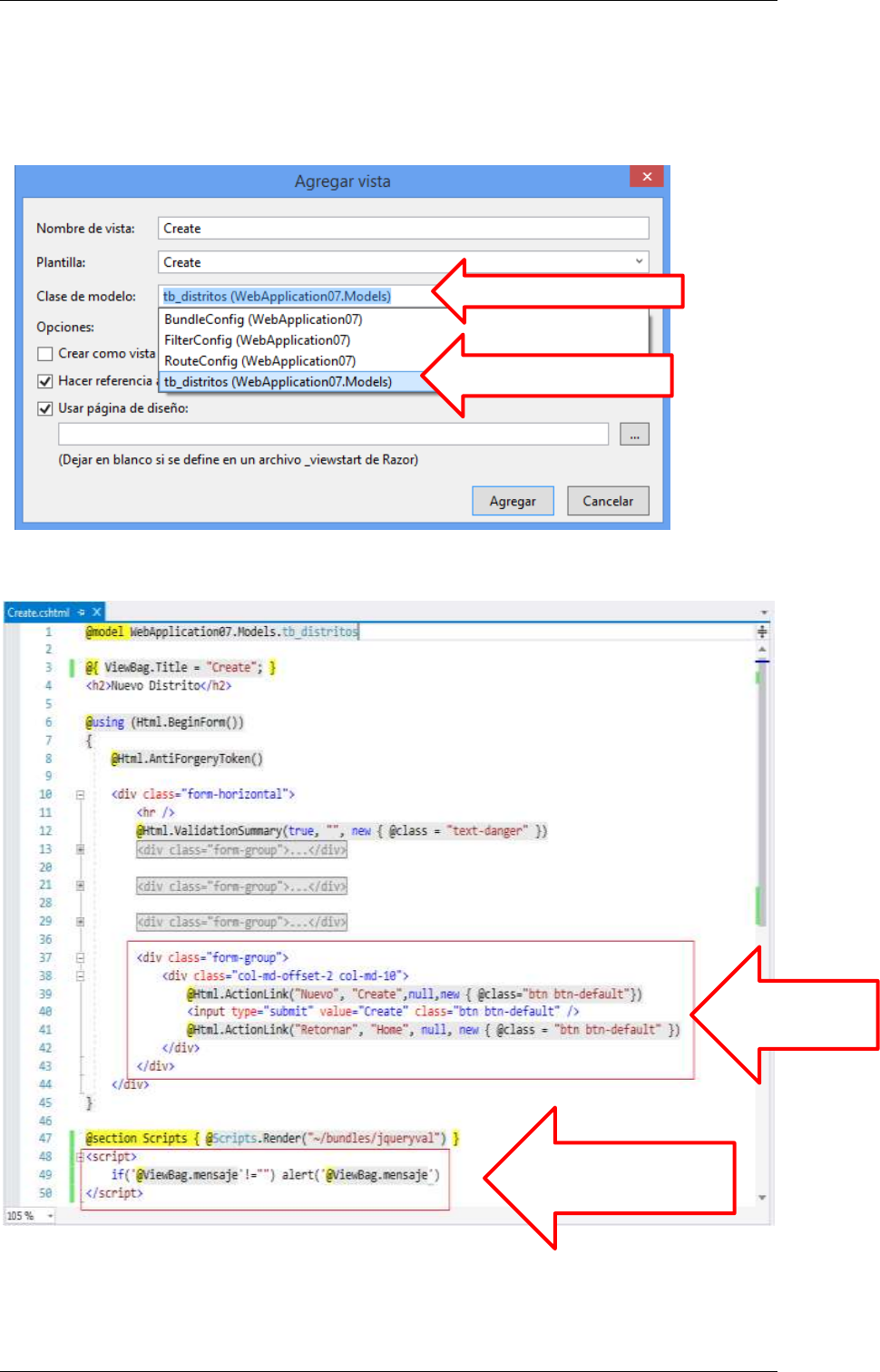The height and width of the screenshot is (1372, 880).
Task: Click the input type="submit" code line
Action: pos(383,1011)
